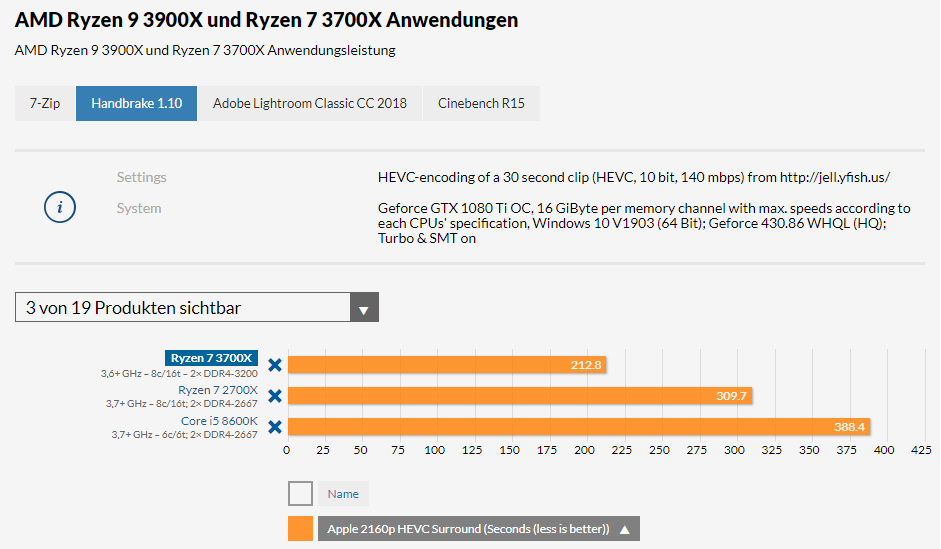This screenshot has width=941, height=549.
Task: Click the 388.4 bar for Core i5 8600K
Action: pos(579,427)
